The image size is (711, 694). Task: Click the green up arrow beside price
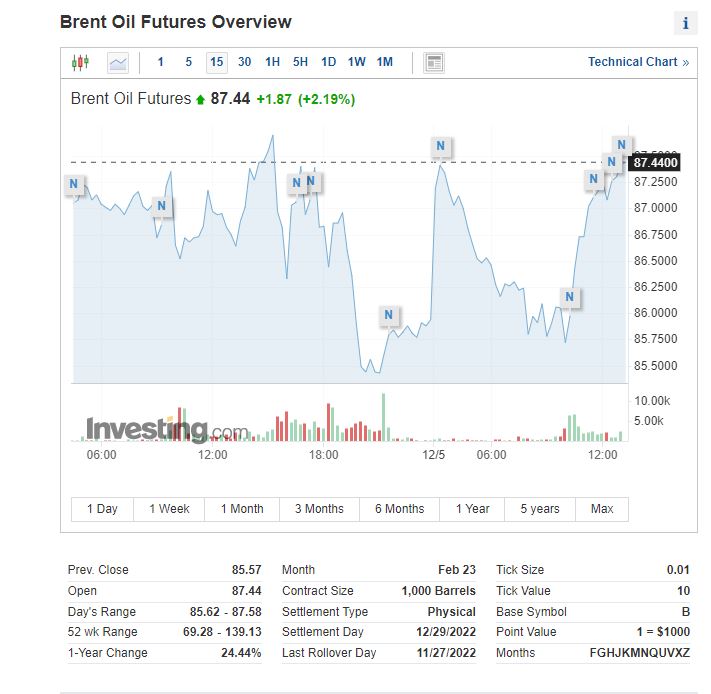coord(200,99)
